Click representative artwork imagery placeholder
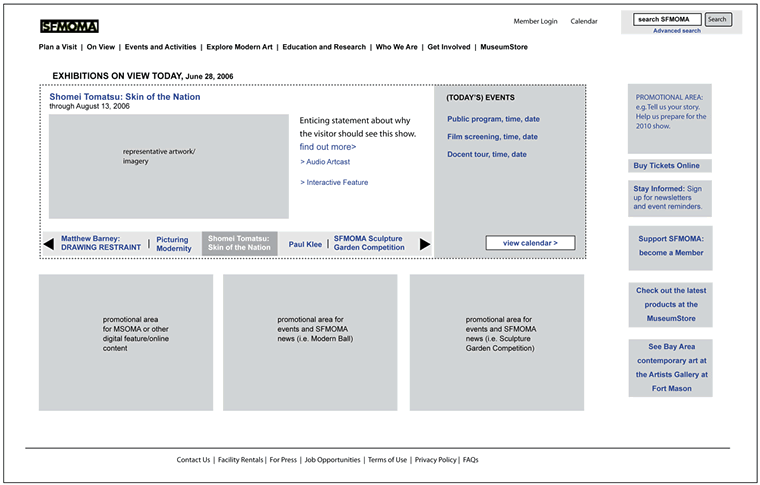This screenshot has width=760, height=485. point(169,167)
